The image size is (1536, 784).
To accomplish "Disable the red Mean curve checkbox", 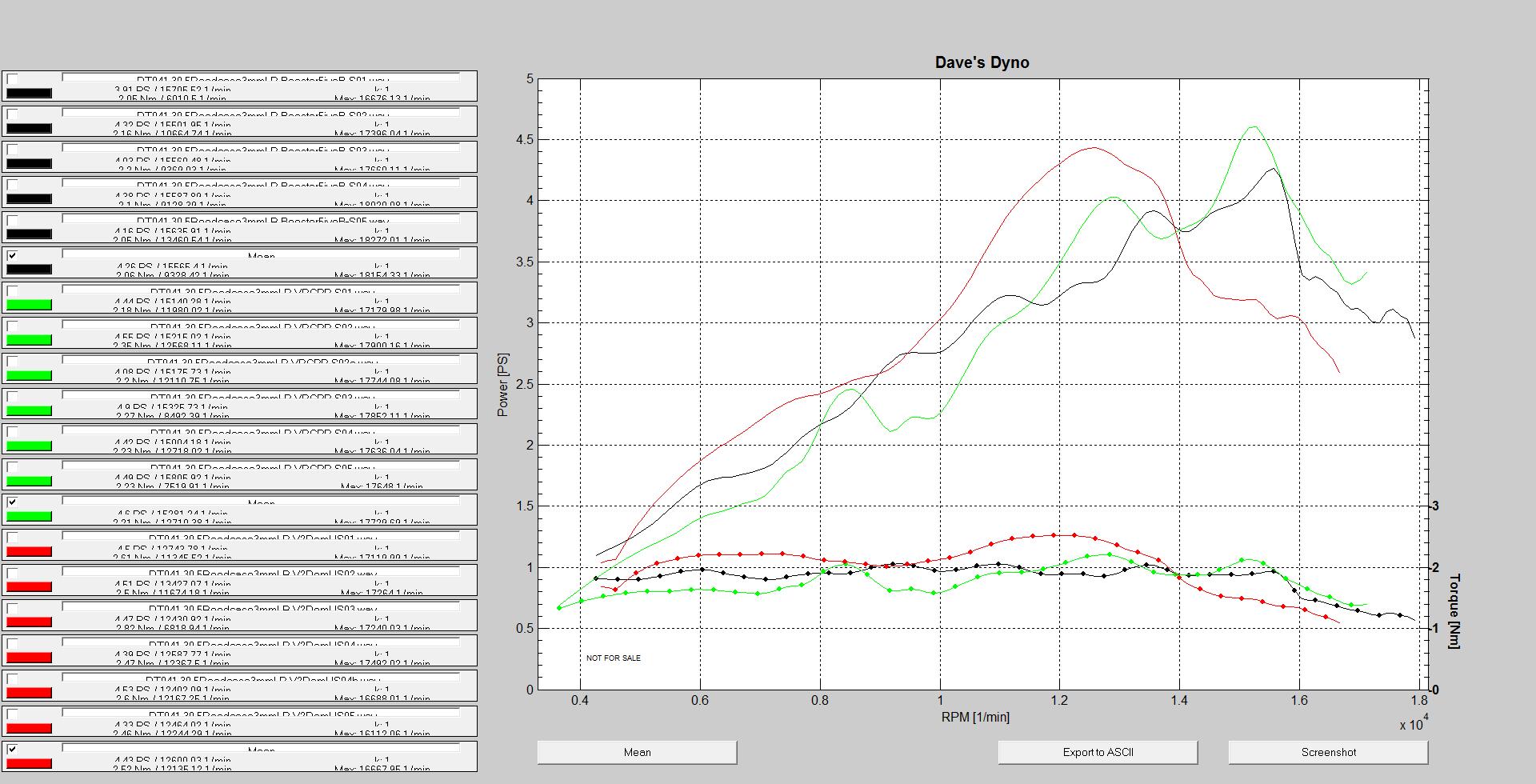I will 12,750.
